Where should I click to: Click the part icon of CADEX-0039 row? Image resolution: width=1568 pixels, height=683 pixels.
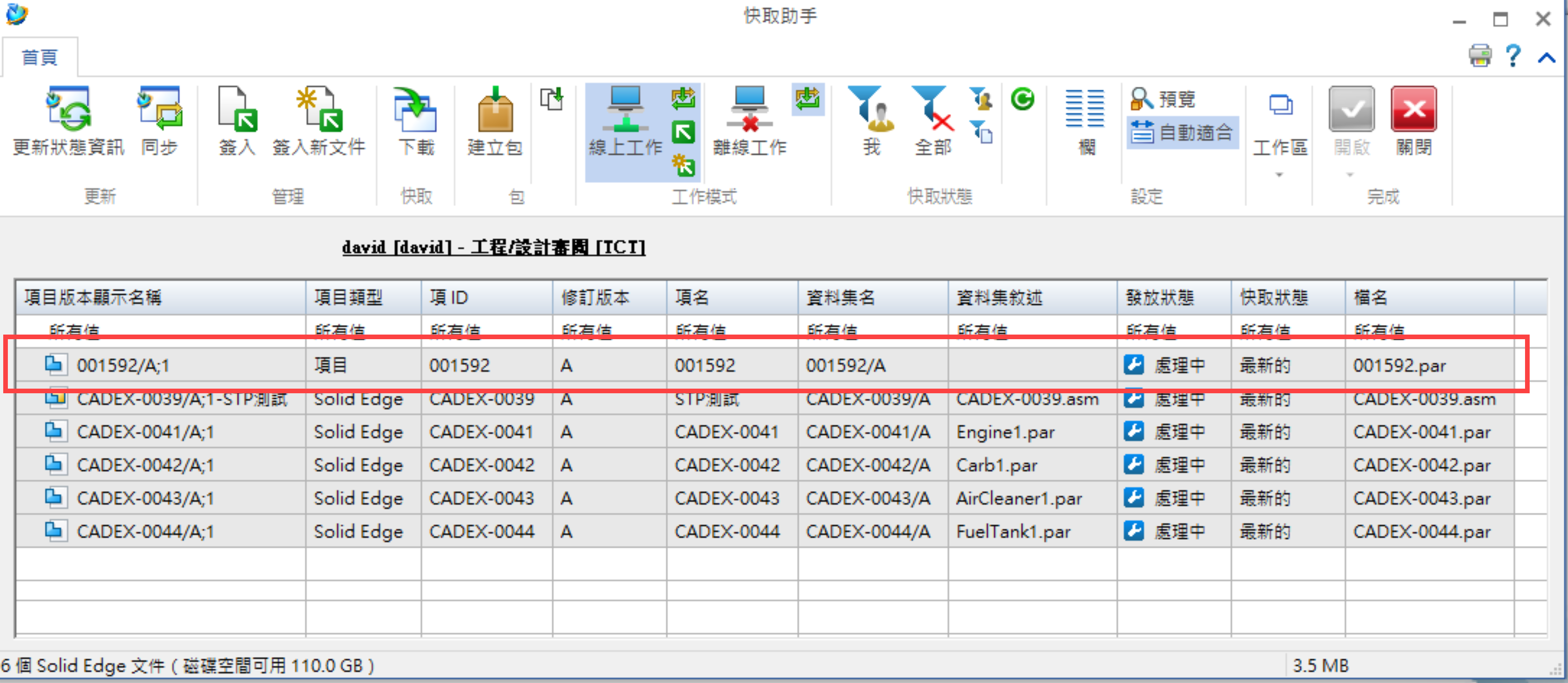(x=55, y=399)
